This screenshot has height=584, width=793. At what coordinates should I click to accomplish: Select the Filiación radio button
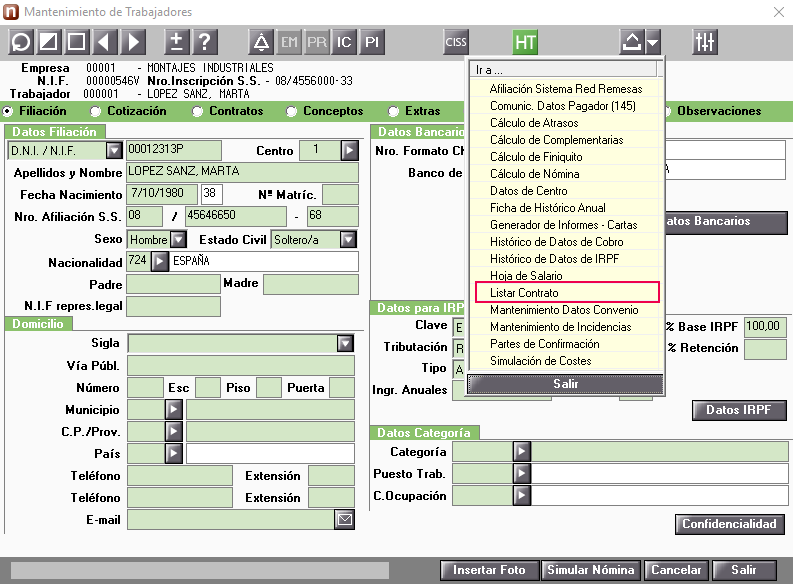(8, 111)
